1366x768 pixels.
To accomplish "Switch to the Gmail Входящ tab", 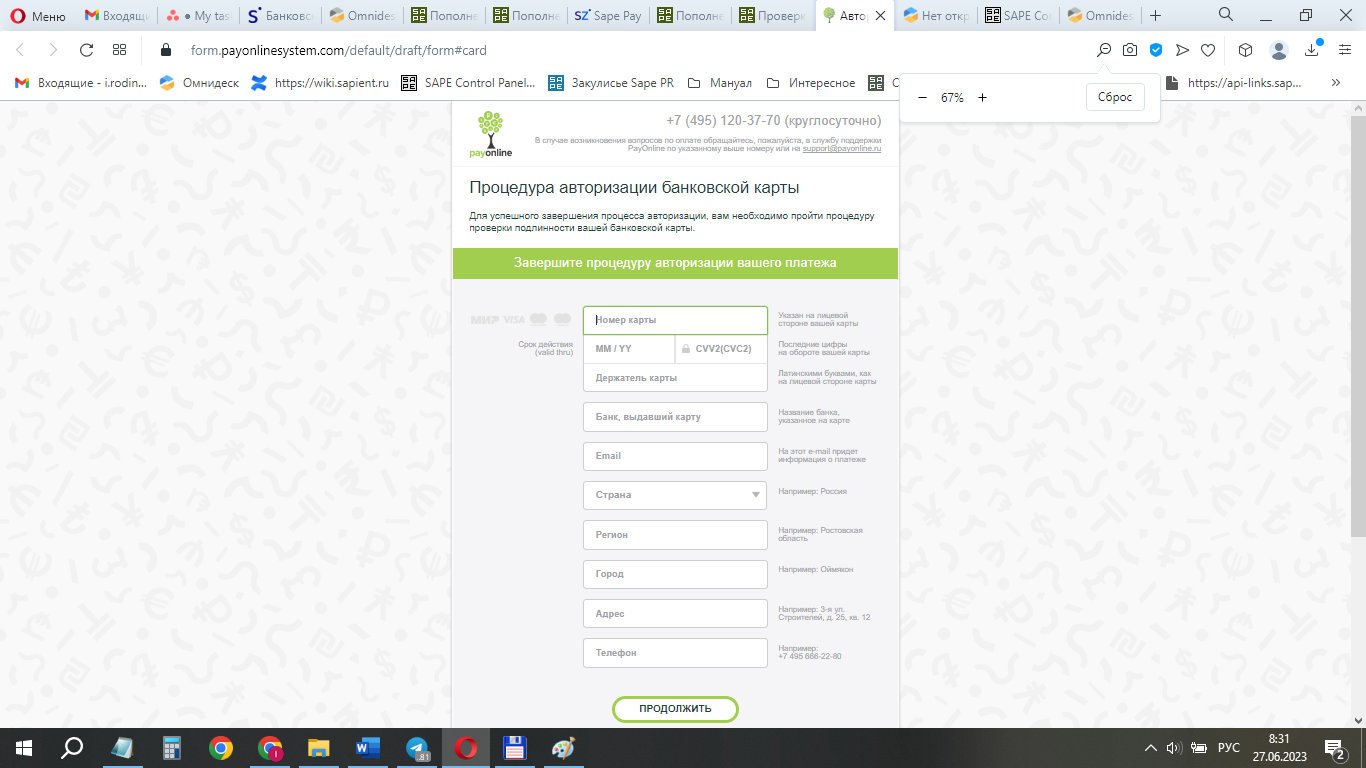I will tap(116, 16).
